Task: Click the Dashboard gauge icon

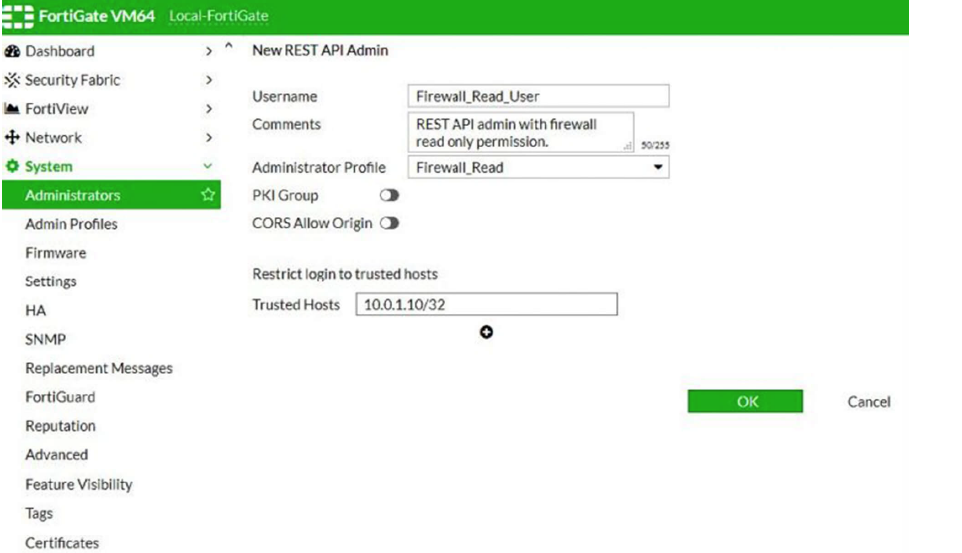Action: tap(12, 52)
